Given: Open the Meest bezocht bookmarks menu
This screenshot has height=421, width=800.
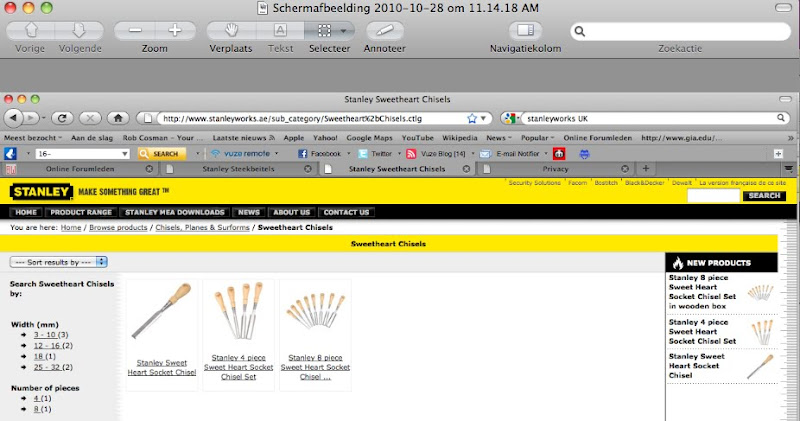Looking at the screenshot, I should coord(33,138).
